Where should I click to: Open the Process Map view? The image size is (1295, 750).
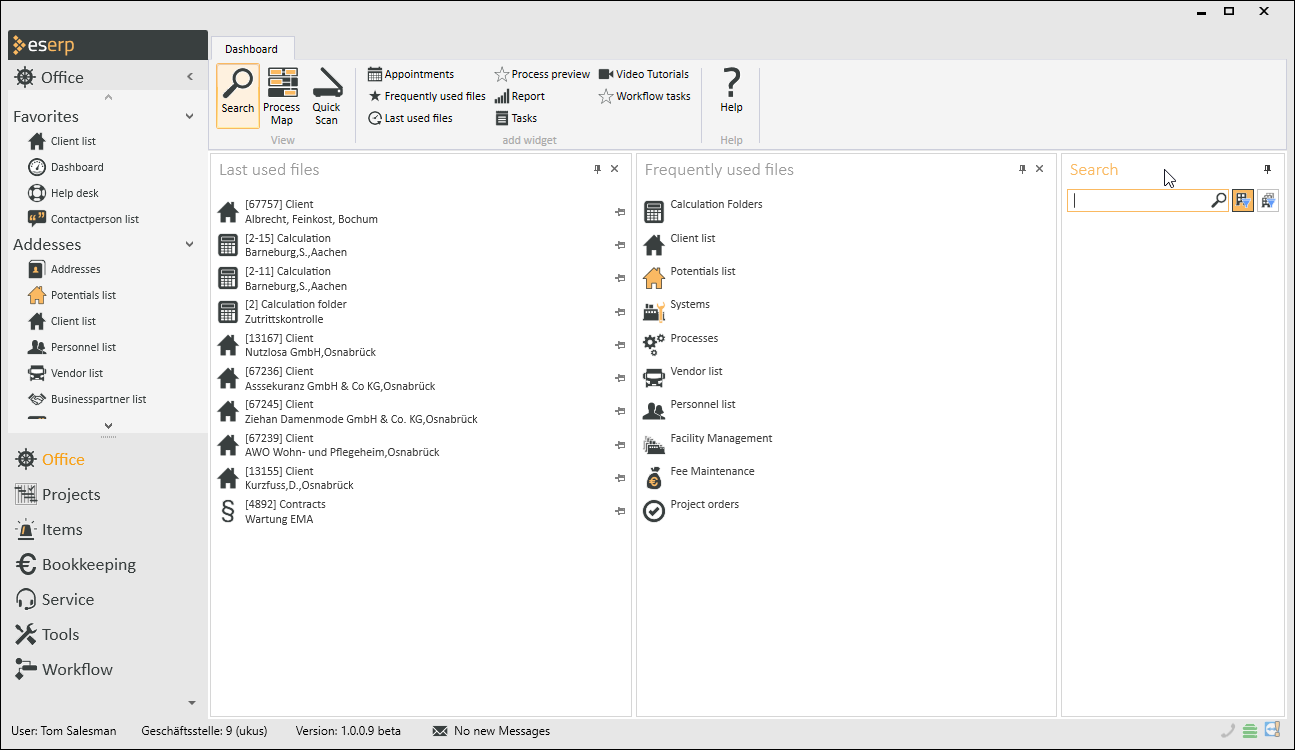[x=282, y=95]
